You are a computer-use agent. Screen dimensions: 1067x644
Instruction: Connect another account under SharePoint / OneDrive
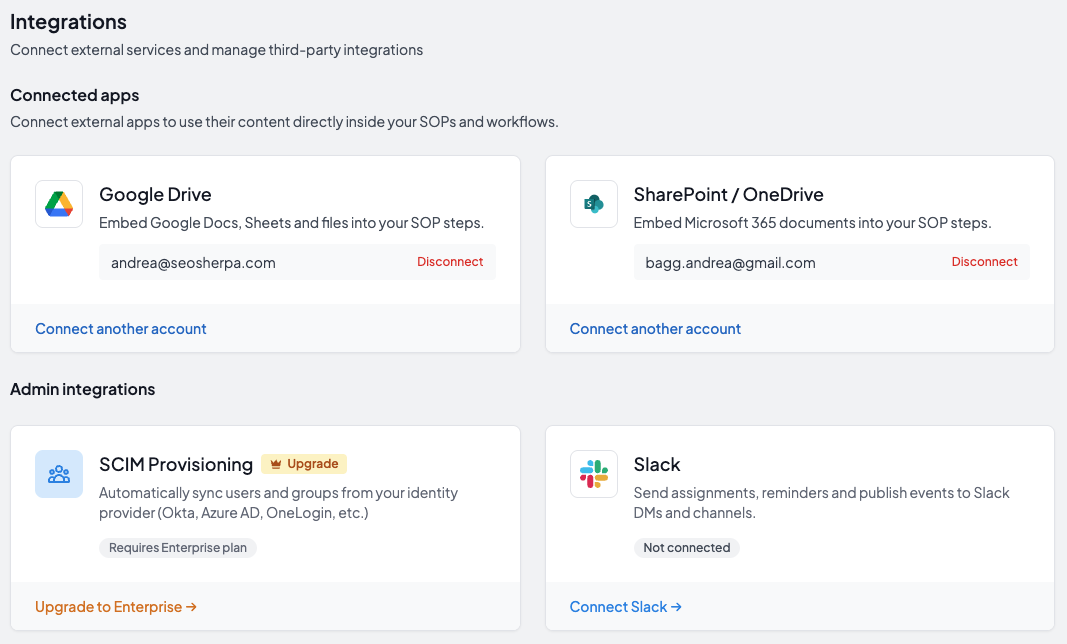pyautogui.click(x=655, y=329)
